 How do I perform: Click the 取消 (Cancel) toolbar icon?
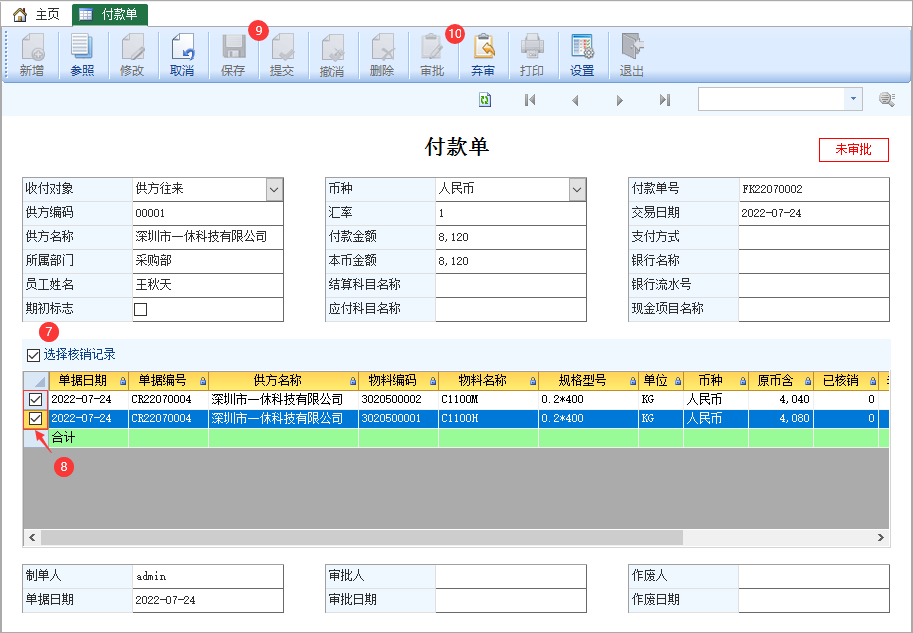(182, 55)
